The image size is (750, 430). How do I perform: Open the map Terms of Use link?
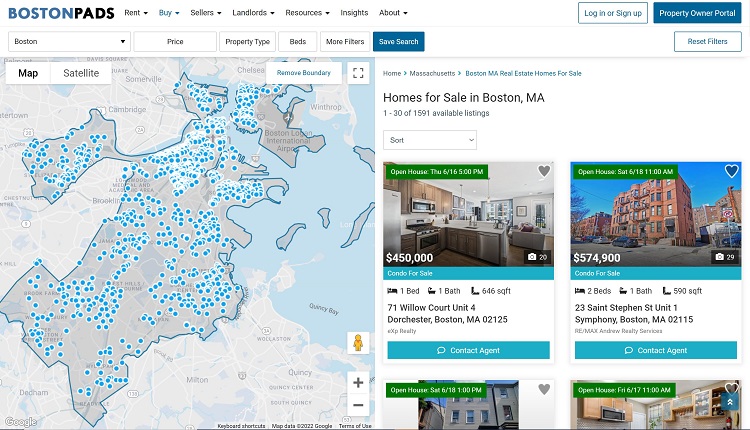355,426
